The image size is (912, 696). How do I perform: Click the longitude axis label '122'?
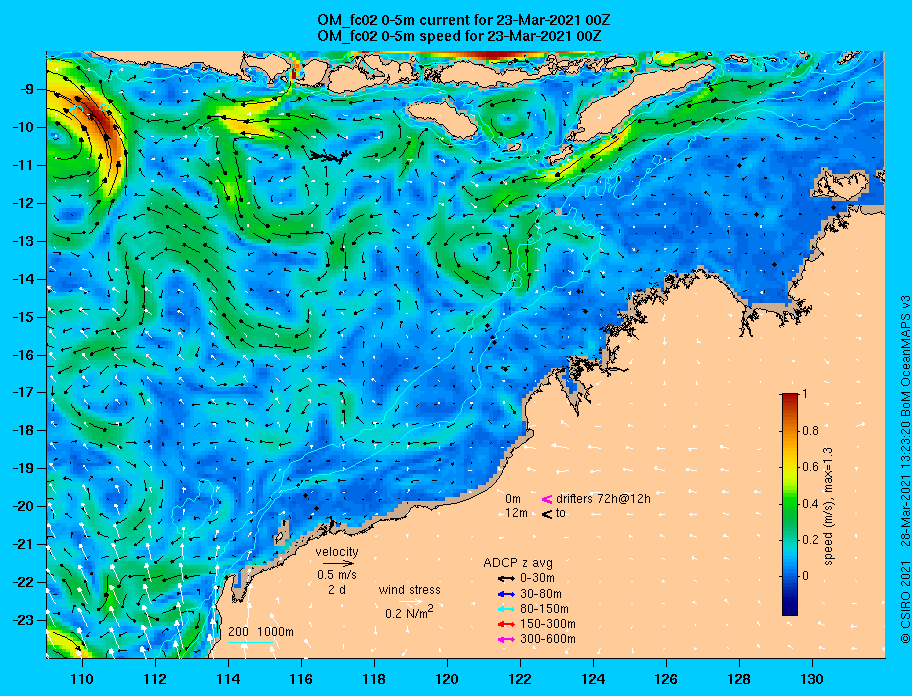[520, 679]
